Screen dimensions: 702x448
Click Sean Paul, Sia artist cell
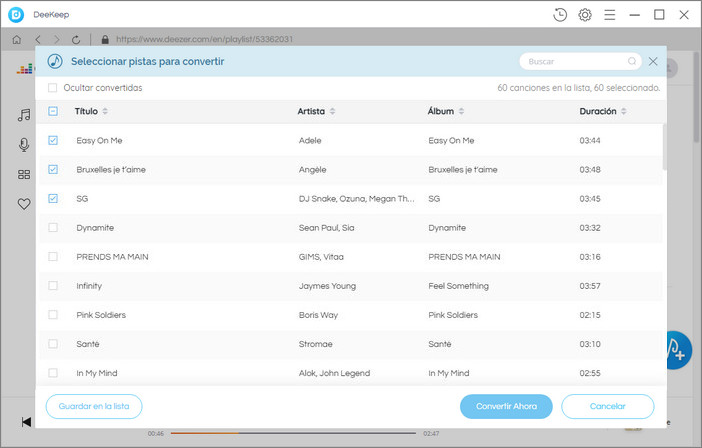[326, 228]
